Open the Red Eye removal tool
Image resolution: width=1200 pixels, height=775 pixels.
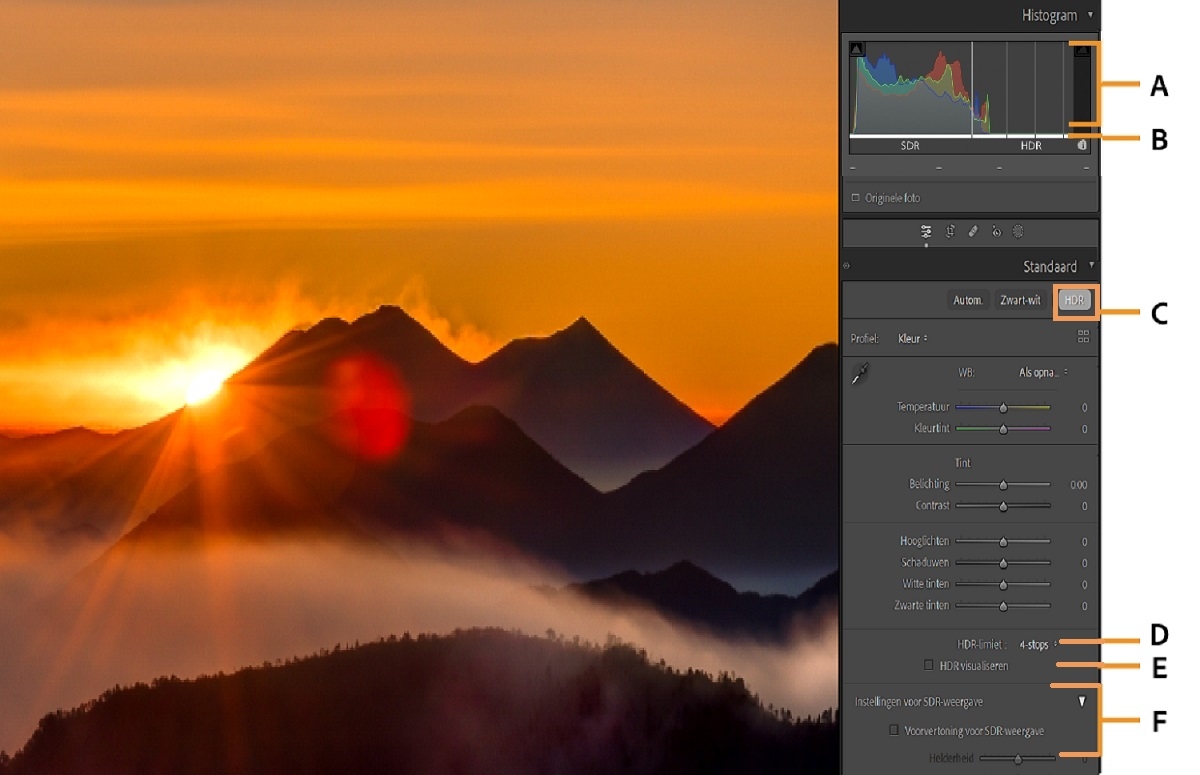coord(996,232)
